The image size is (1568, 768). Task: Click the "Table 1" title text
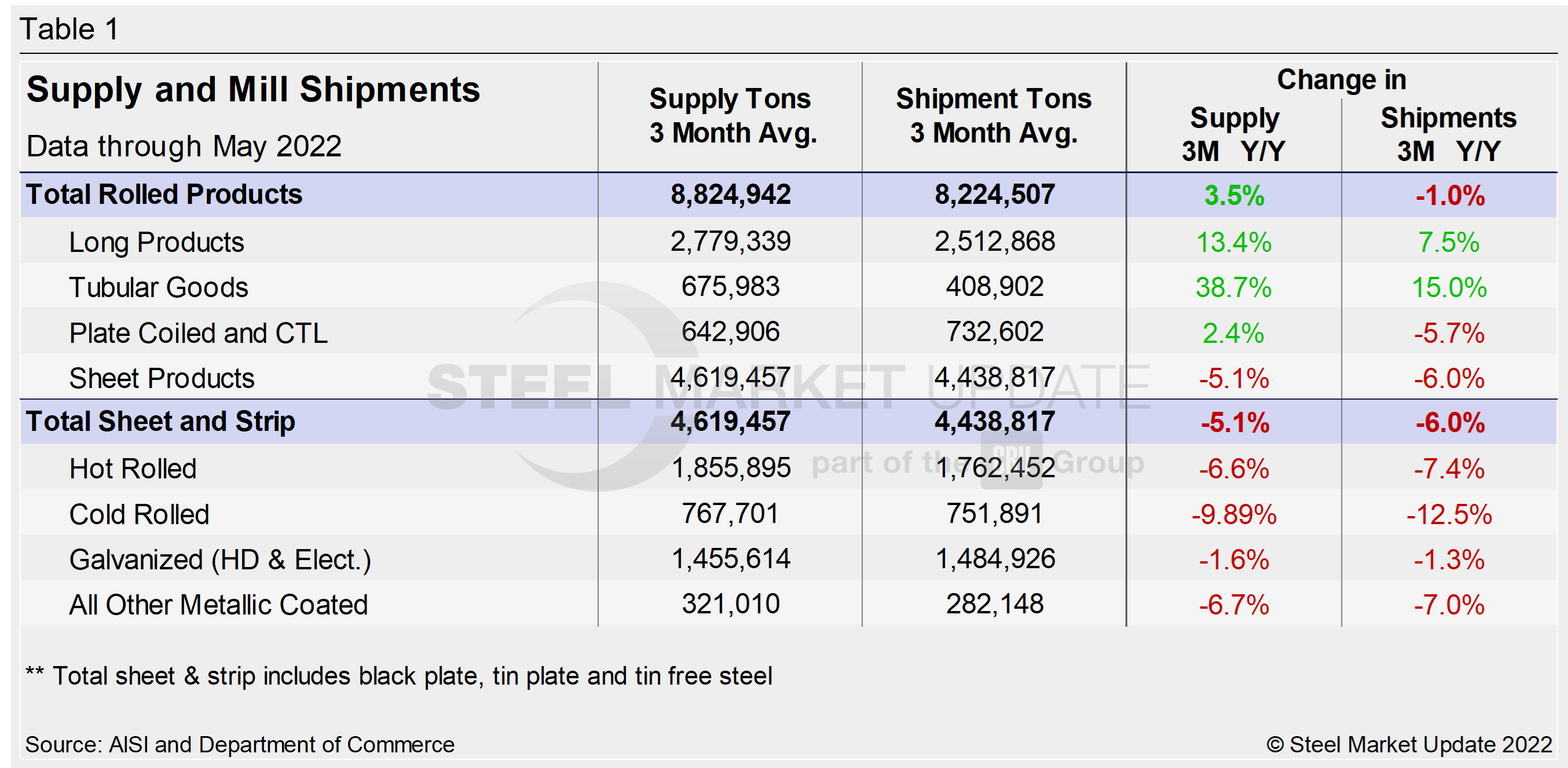69,29
